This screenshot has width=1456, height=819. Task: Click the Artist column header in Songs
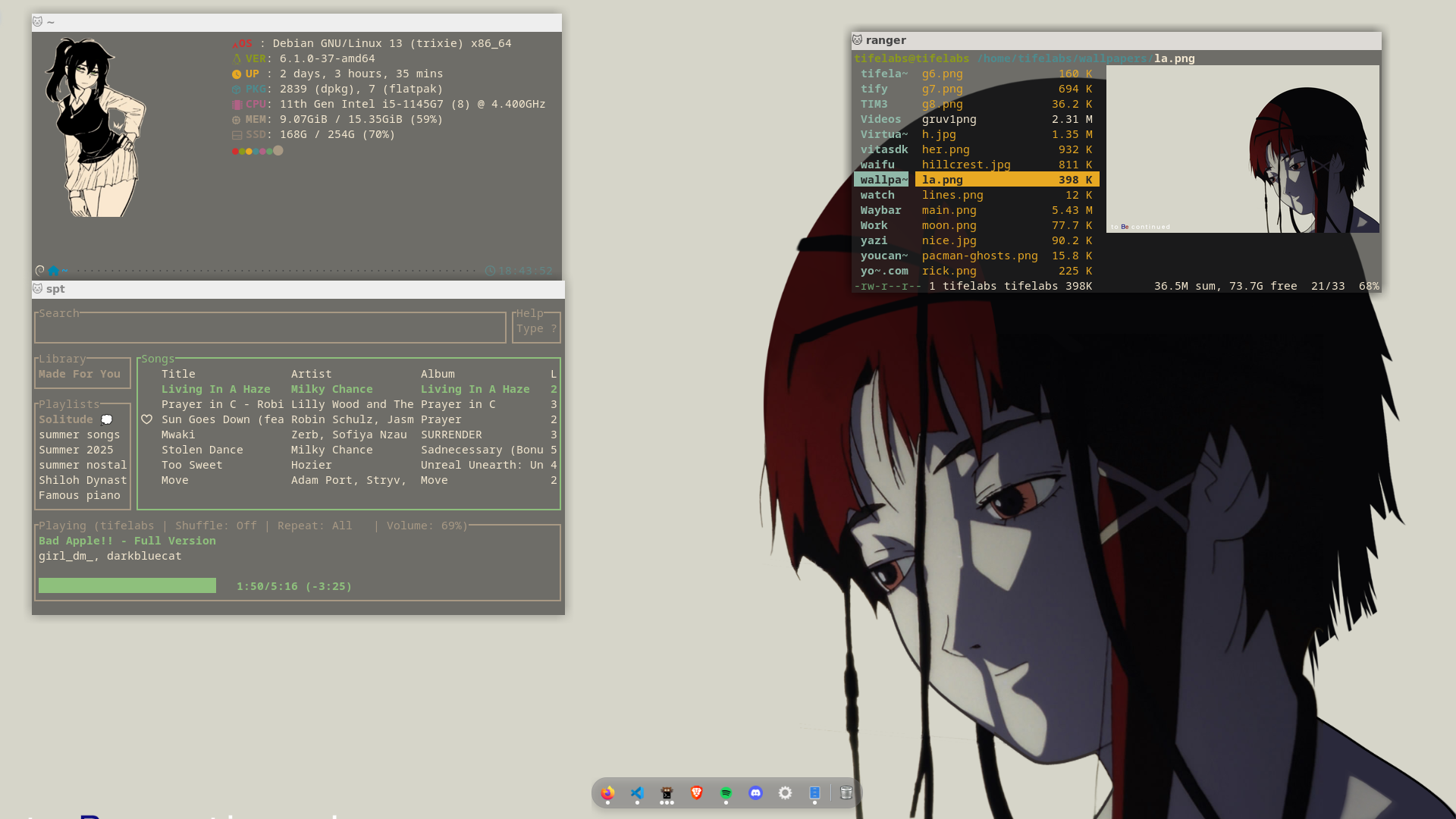click(x=311, y=374)
